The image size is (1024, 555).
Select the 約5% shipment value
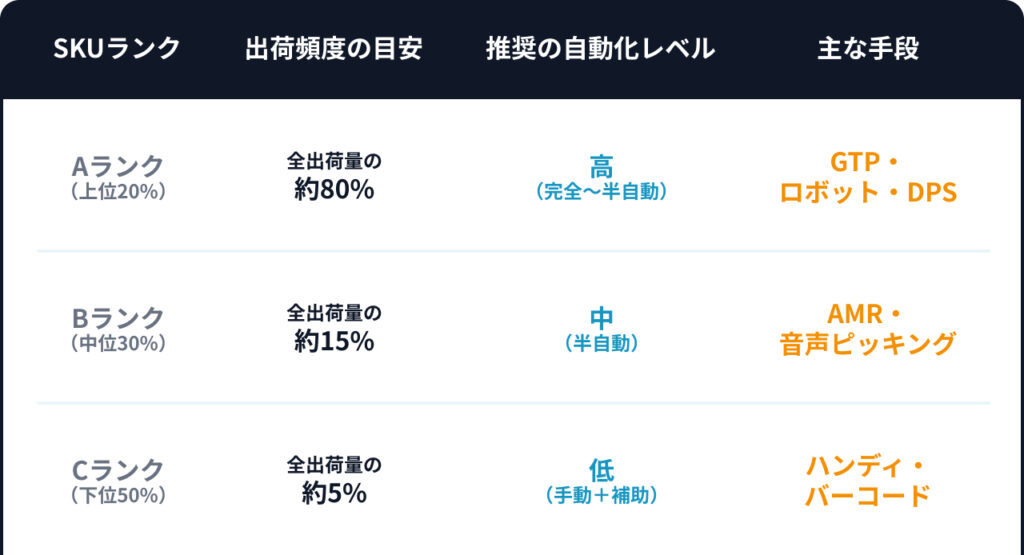334,493
